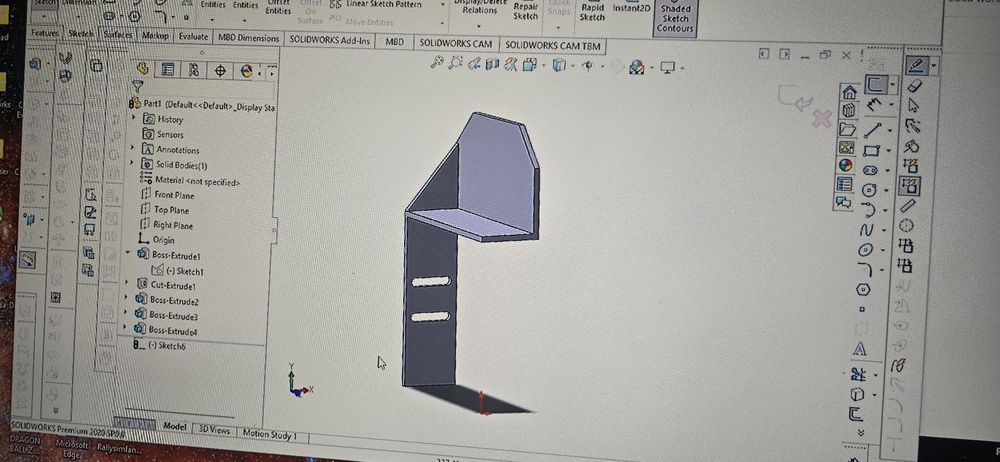This screenshot has height=462, width=1000.
Task: Open the SOLIDWORKS Add-Ins tab
Action: (x=329, y=40)
